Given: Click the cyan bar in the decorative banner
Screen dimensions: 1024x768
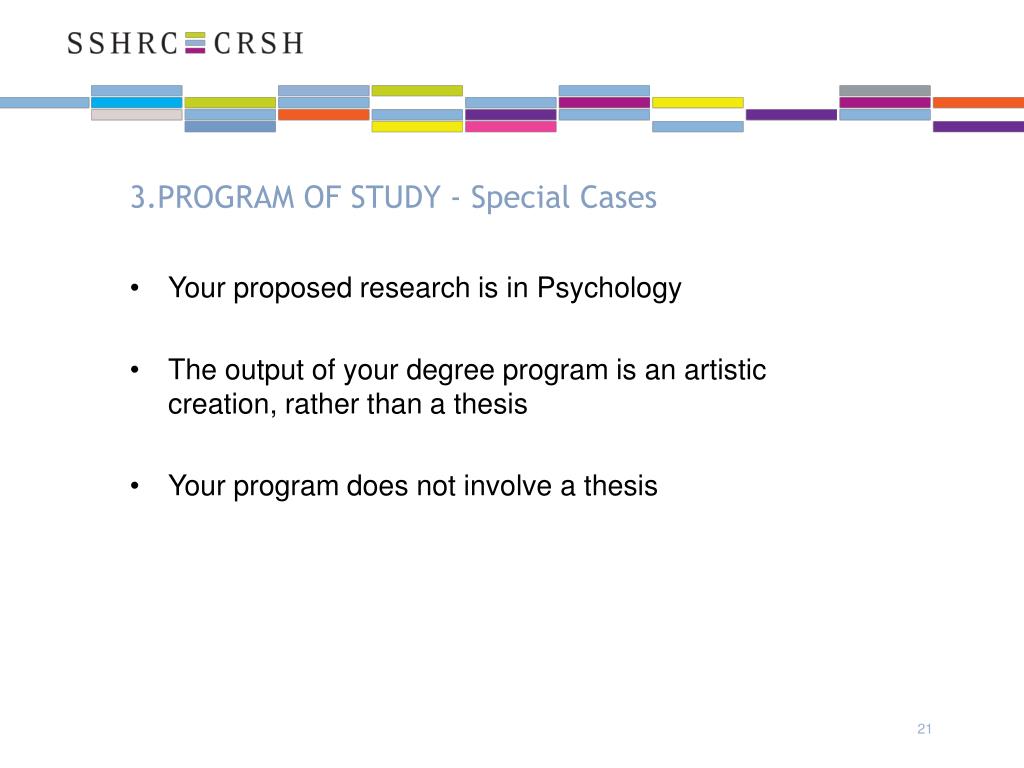Looking at the screenshot, I should pyautogui.click(x=136, y=103).
